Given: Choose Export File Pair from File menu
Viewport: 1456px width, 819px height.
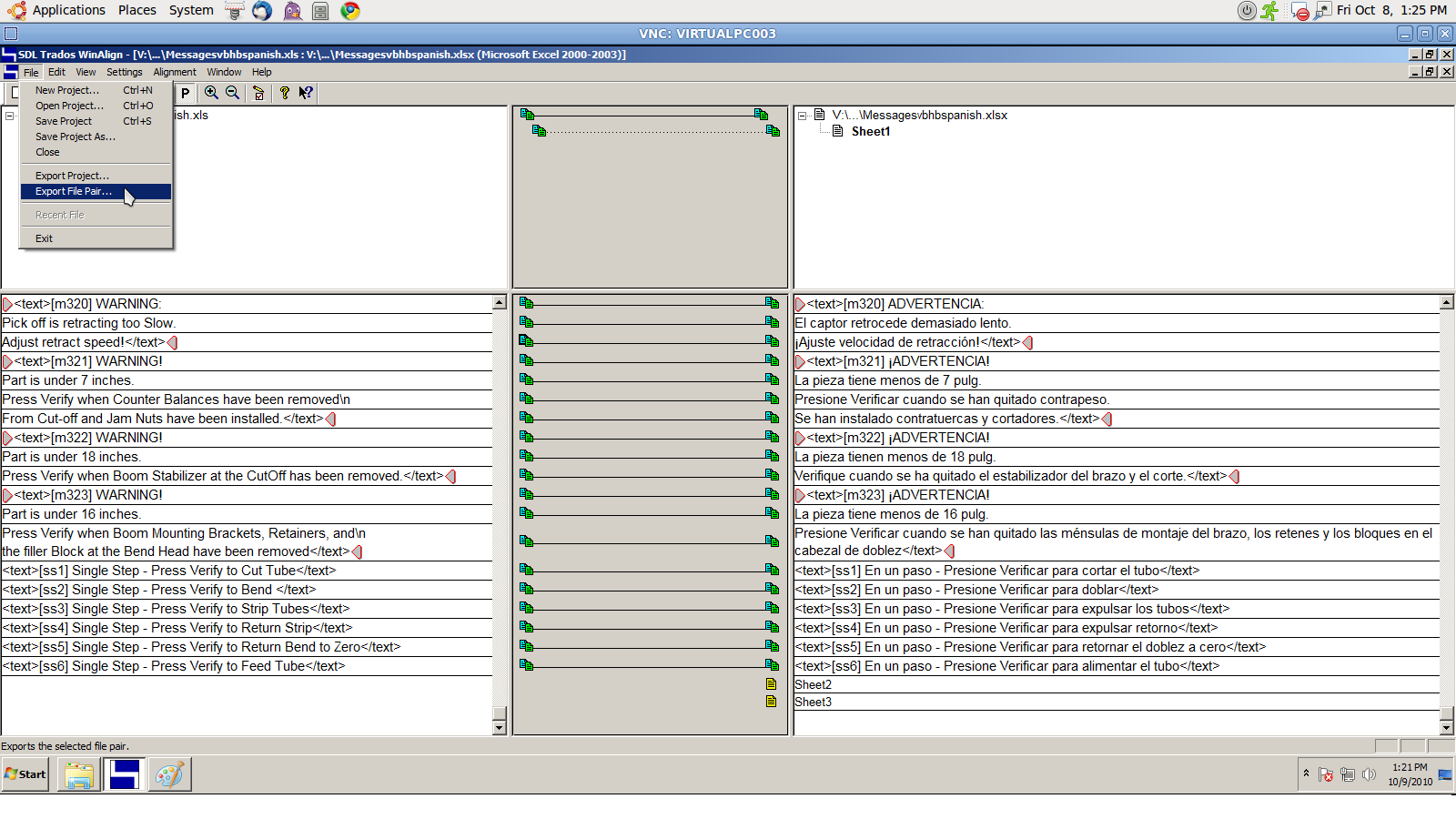Looking at the screenshot, I should (x=74, y=191).
